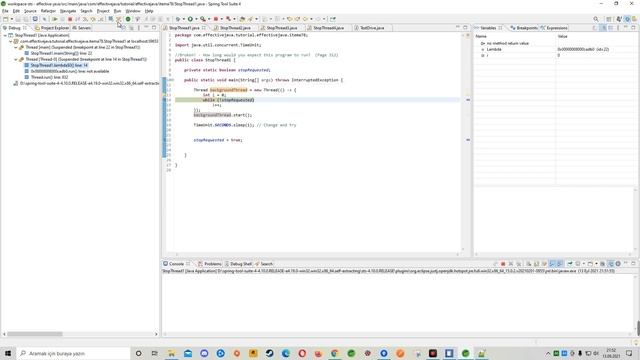Click the Step Over toolbar icon
Image resolution: width=640 pixels, height=360 pixels.
coord(93,19)
